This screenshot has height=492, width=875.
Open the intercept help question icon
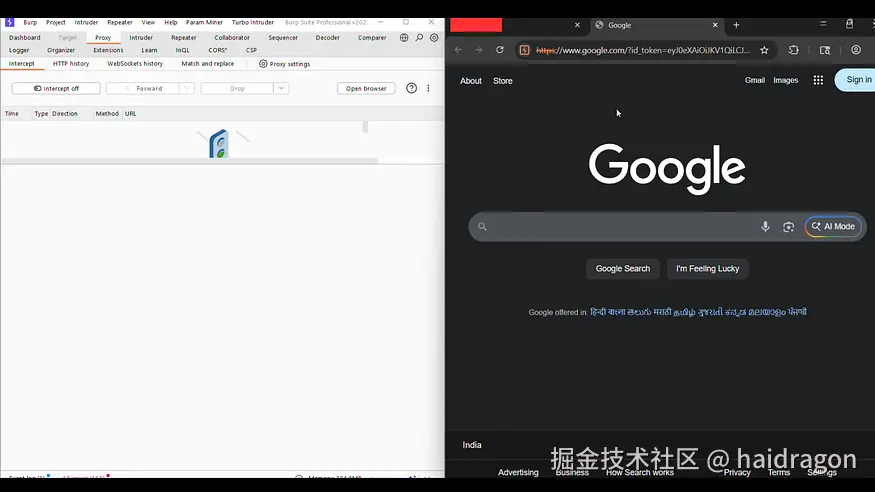tap(411, 88)
